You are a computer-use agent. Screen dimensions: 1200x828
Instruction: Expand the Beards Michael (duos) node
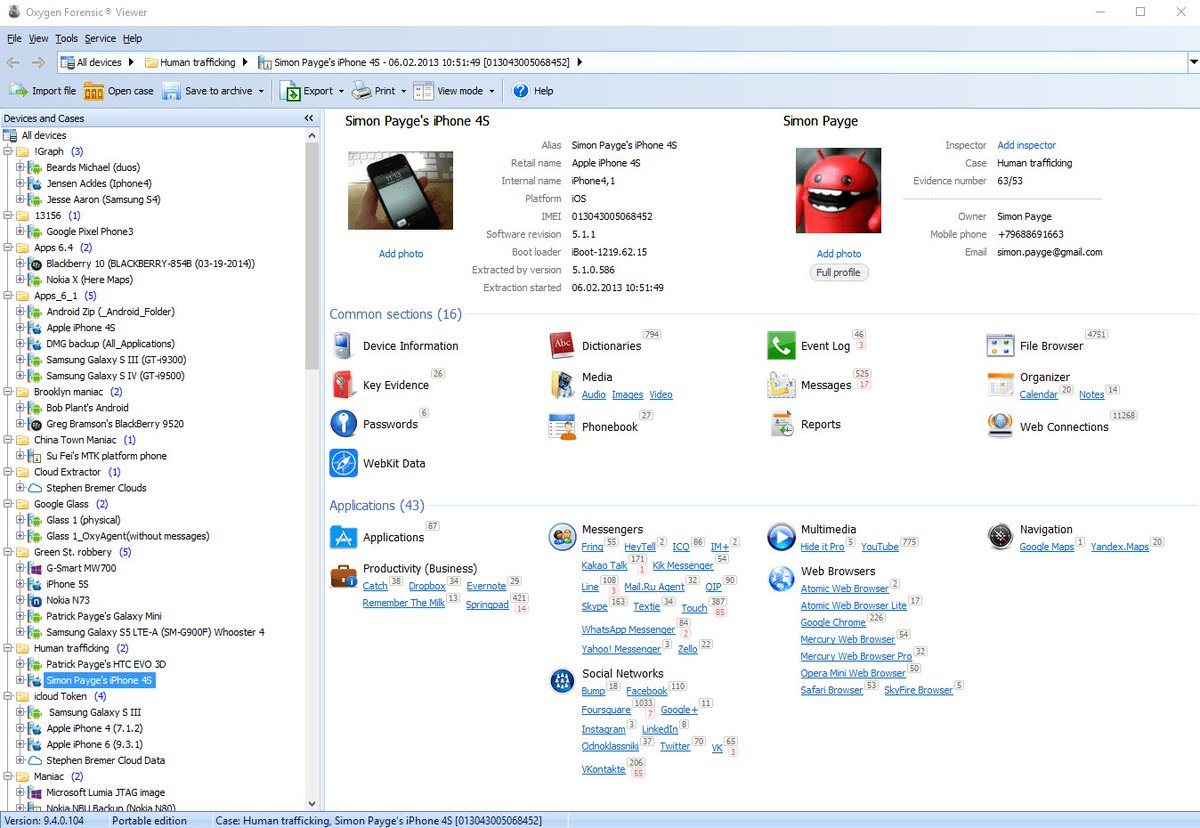[x=20, y=167]
